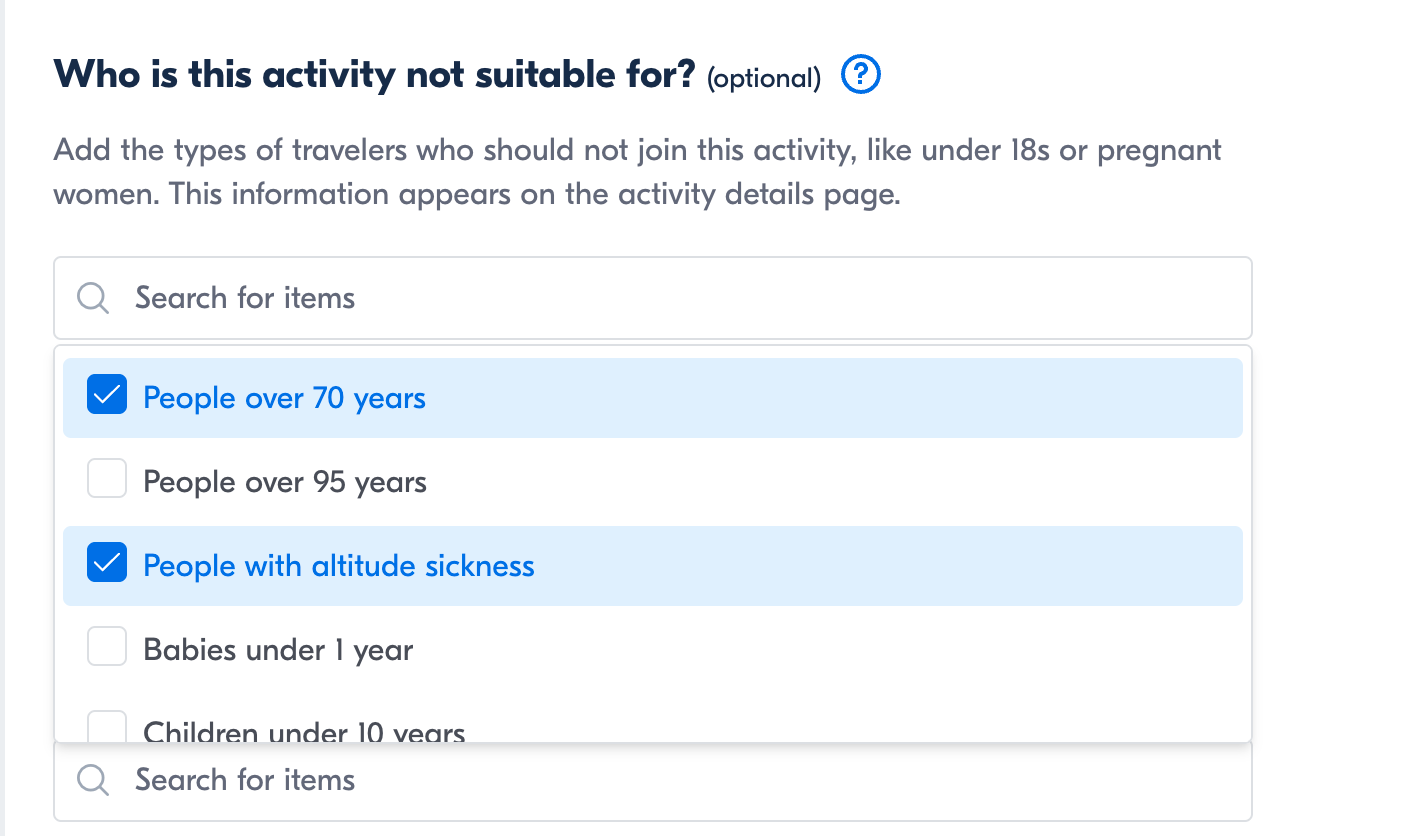1414x836 pixels.
Task: Click the blue question mark help icon
Action: click(x=861, y=75)
